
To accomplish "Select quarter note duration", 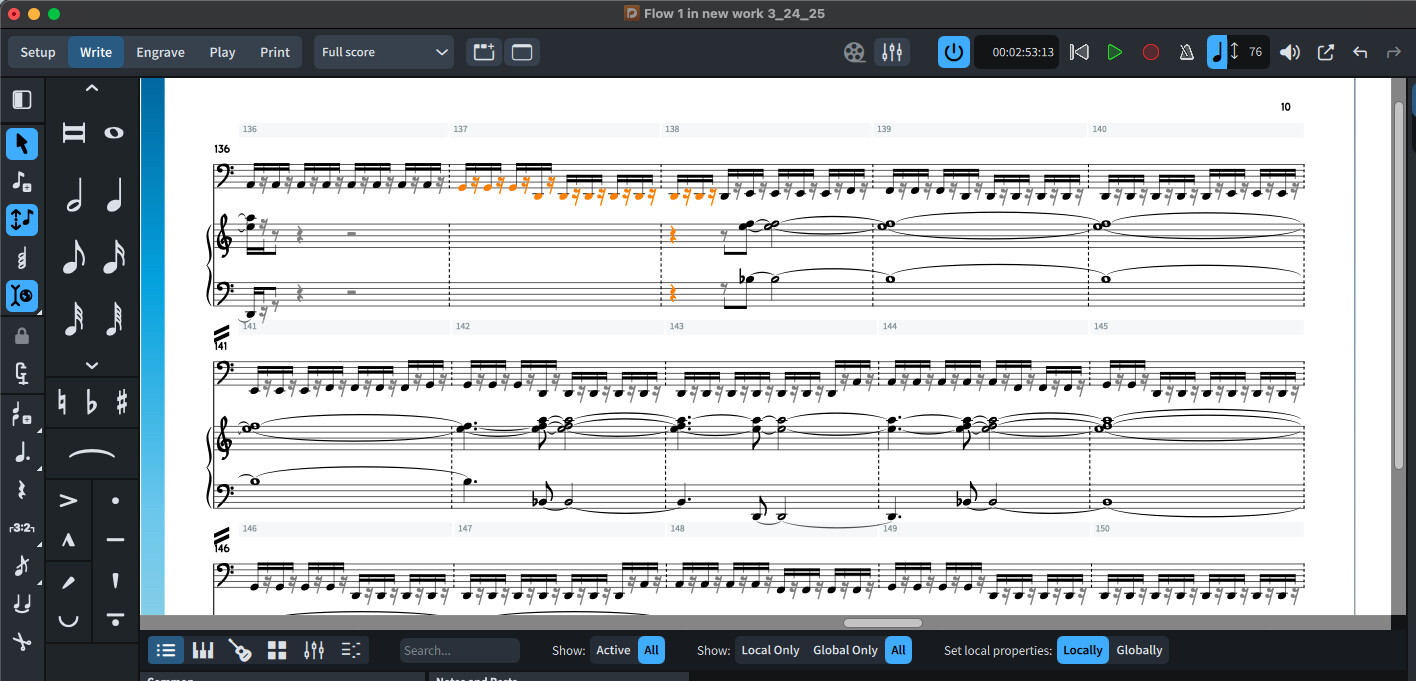I will coord(114,195).
